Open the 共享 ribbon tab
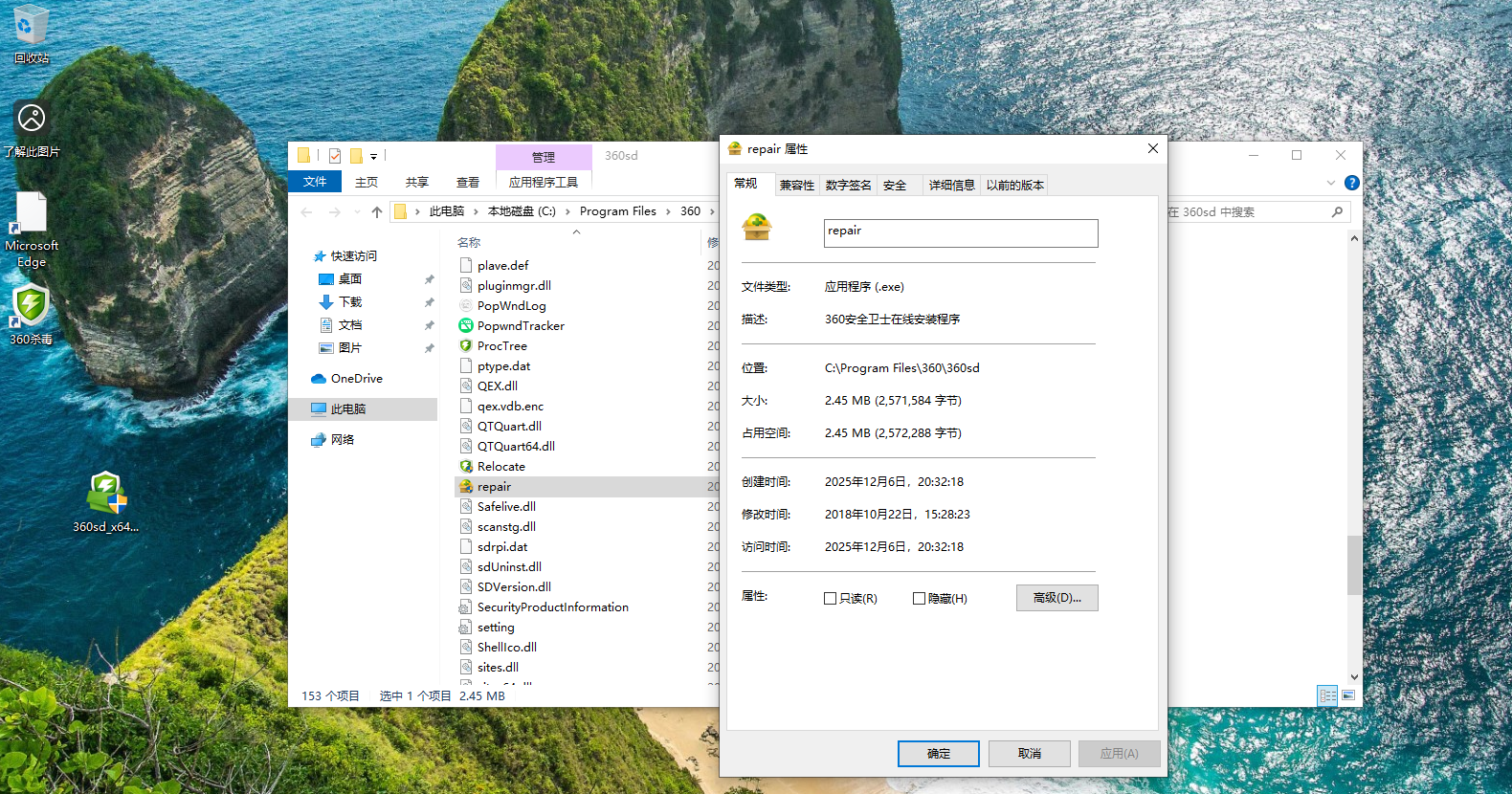This screenshot has width=1512, height=794. [x=417, y=182]
